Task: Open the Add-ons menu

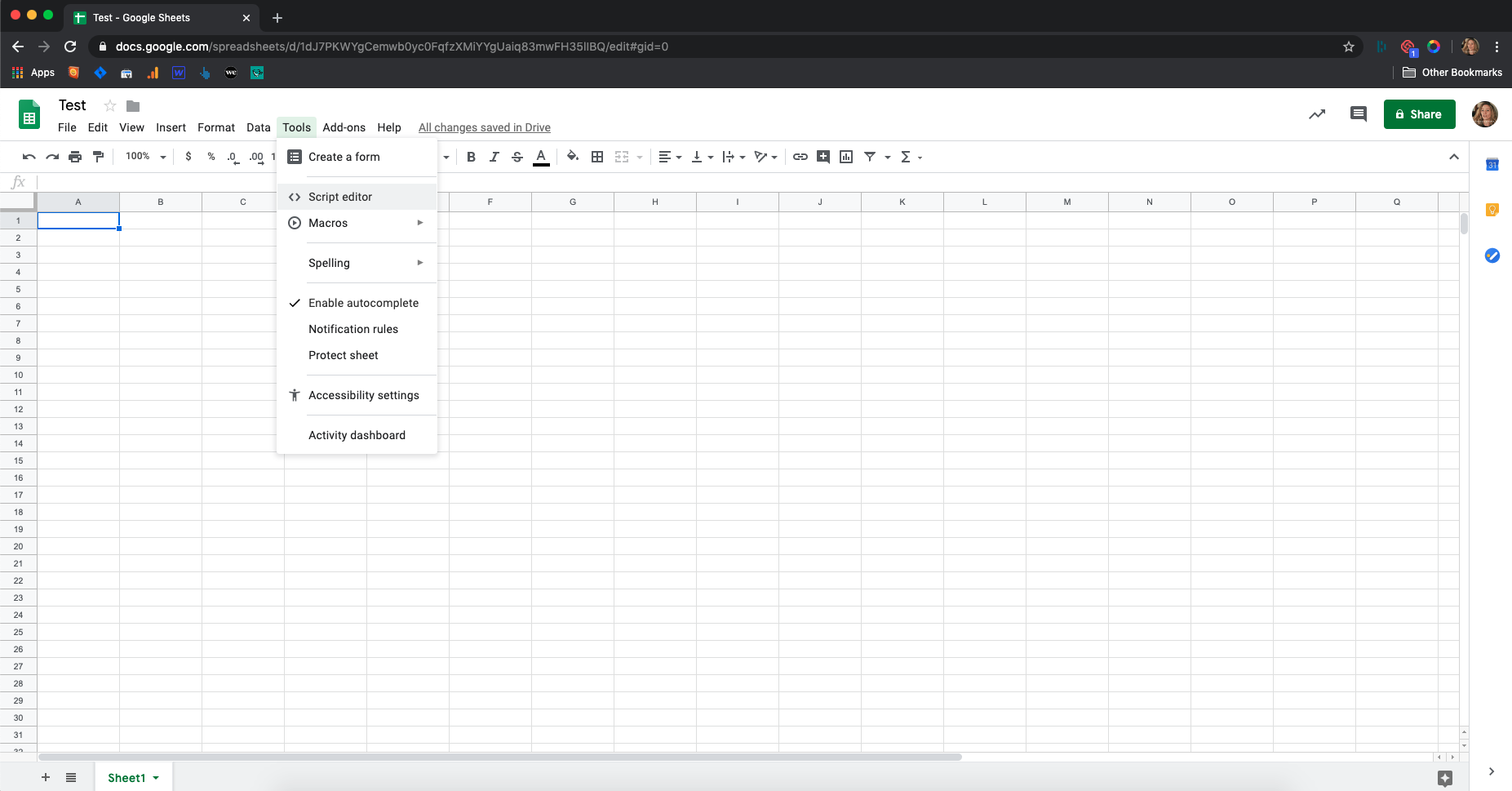Action: pyautogui.click(x=344, y=127)
